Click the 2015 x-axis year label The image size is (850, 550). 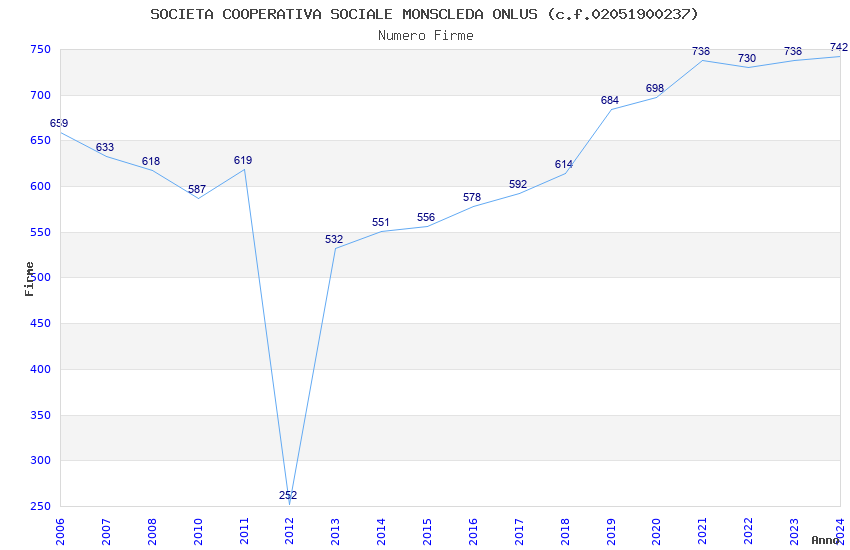[x=427, y=532]
